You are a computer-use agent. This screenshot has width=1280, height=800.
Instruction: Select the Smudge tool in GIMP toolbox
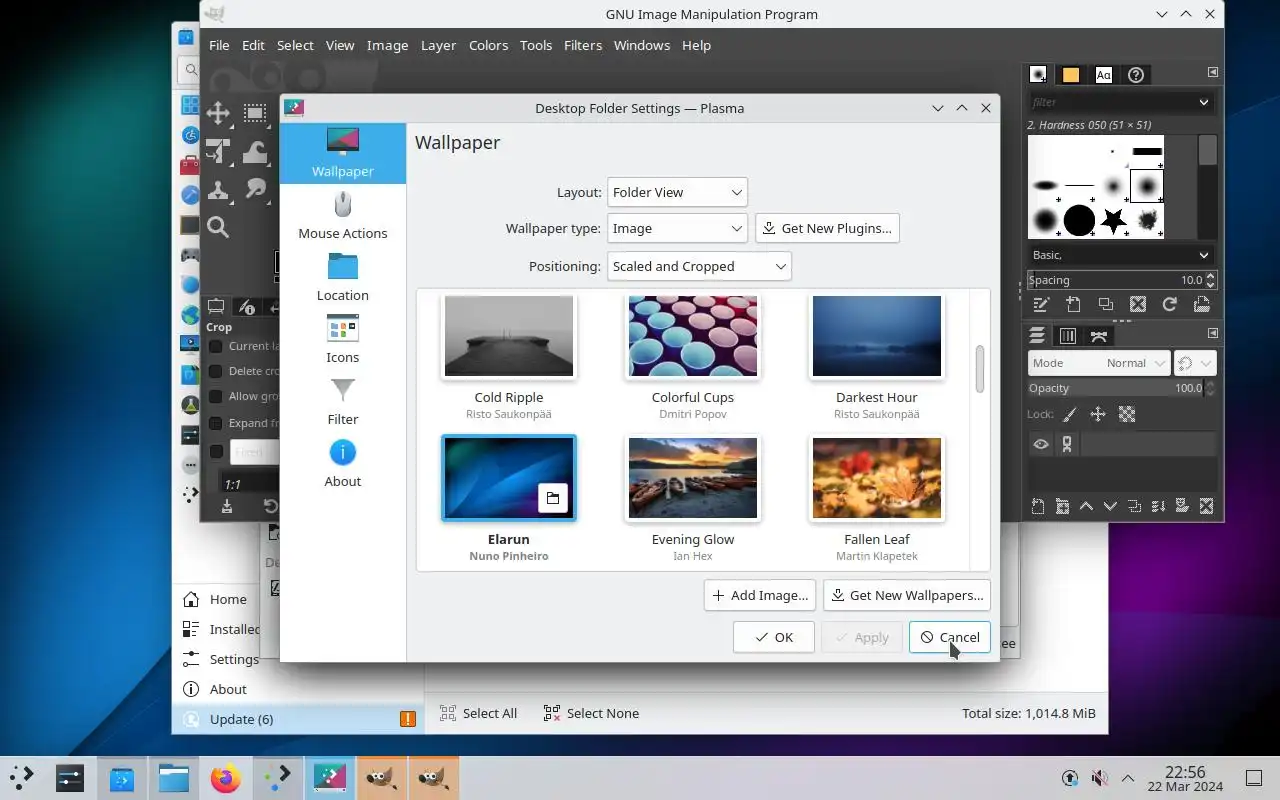255,189
